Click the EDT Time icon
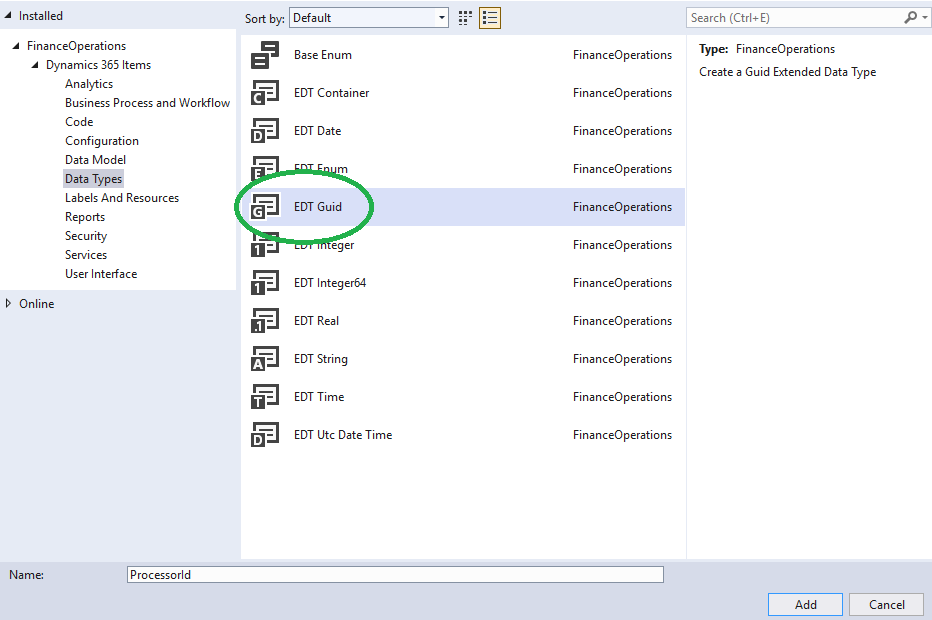Screen dimensions: 932x620 (265, 397)
